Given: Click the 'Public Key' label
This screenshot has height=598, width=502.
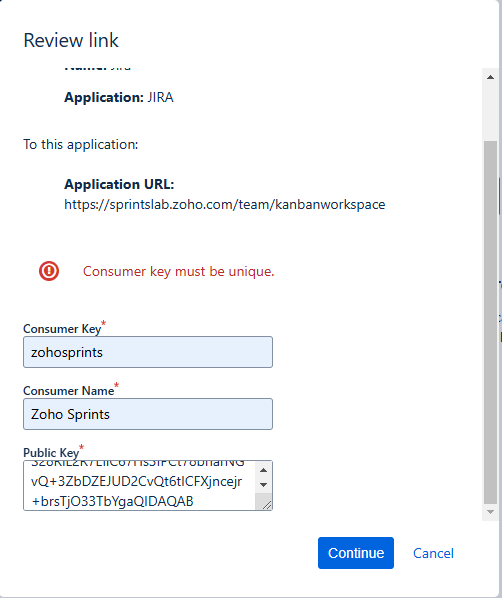Looking at the screenshot, I should pyautogui.click(x=51, y=453).
